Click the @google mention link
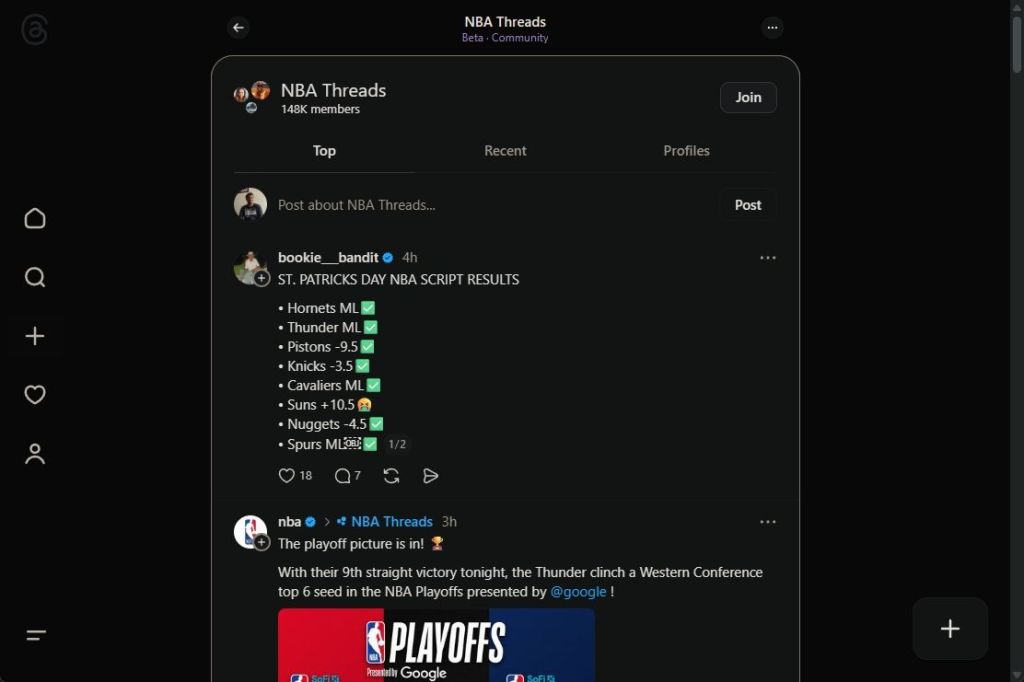The height and width of the screenshot is (682, 1024). pos(578,591)
